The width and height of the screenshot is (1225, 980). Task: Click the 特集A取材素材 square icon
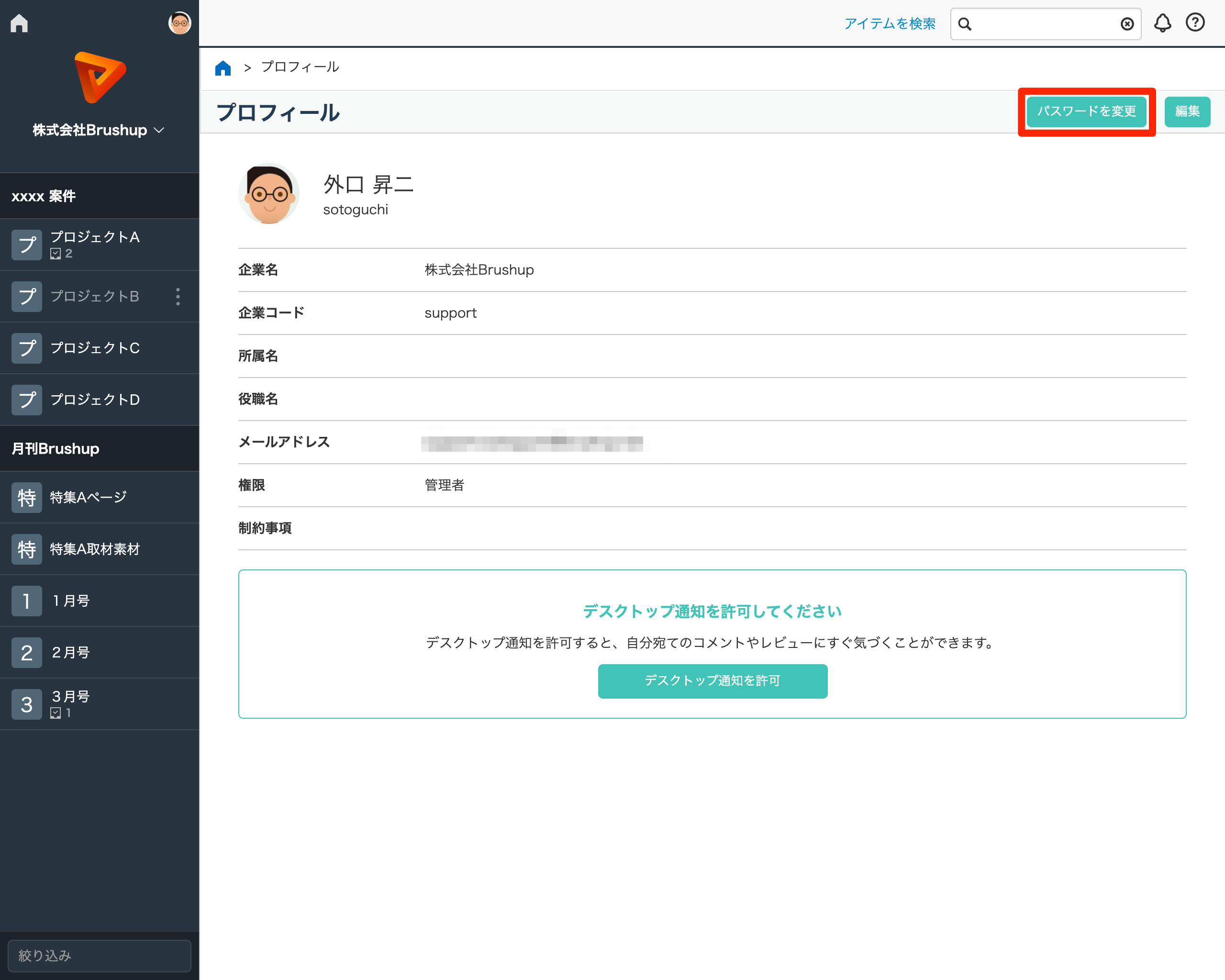pyautogui.click(x=27, y=549)
